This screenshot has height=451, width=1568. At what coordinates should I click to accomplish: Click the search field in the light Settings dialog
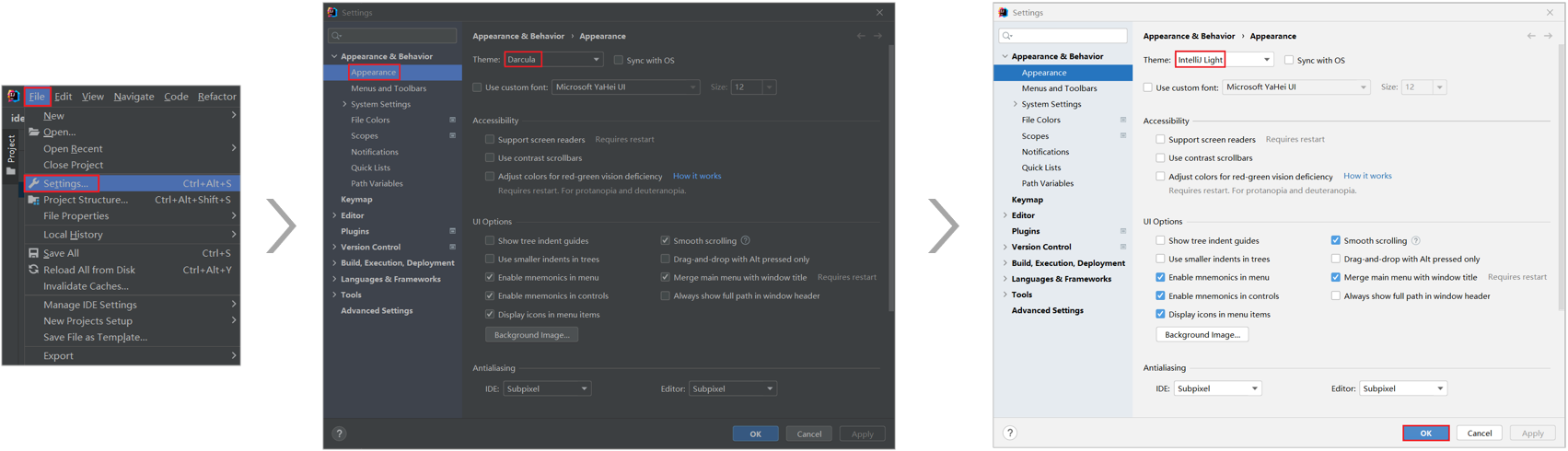click(1063, 36)
